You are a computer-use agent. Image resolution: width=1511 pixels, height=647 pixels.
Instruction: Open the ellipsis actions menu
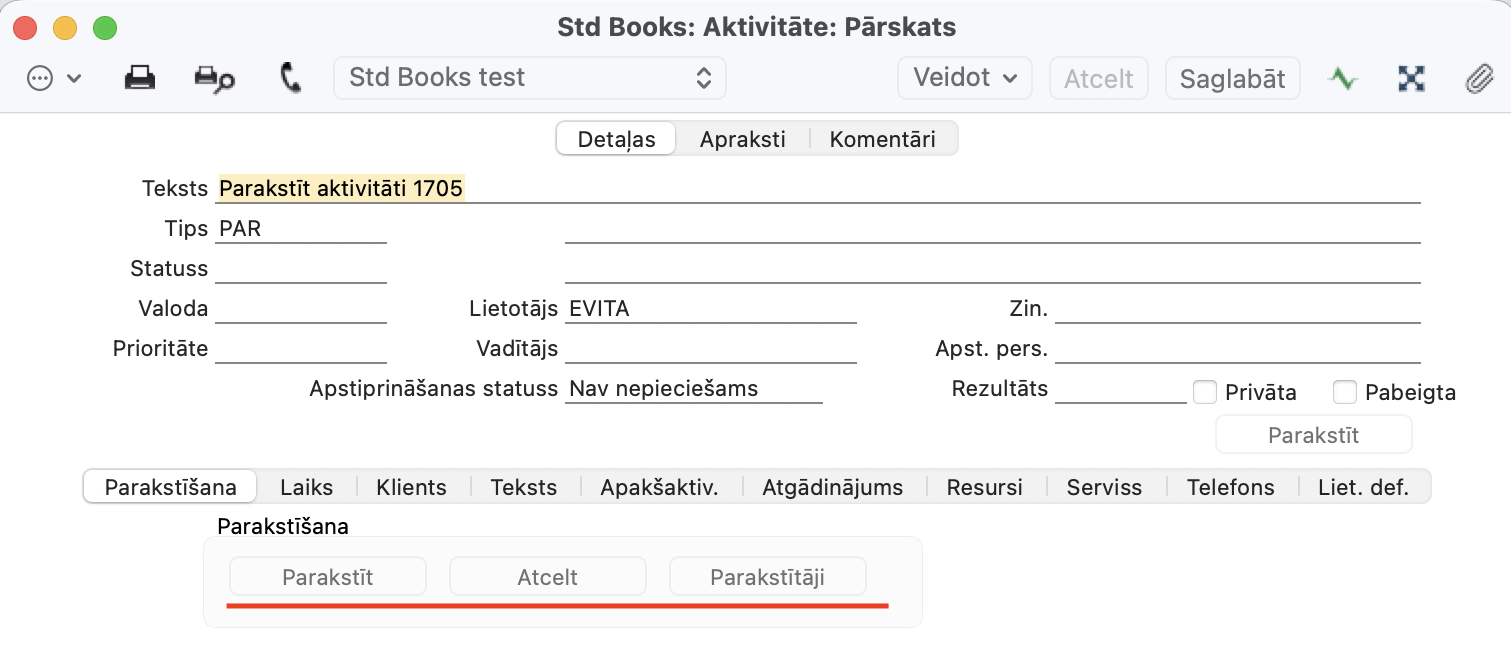pyautogui.click(x=52, y=78)
